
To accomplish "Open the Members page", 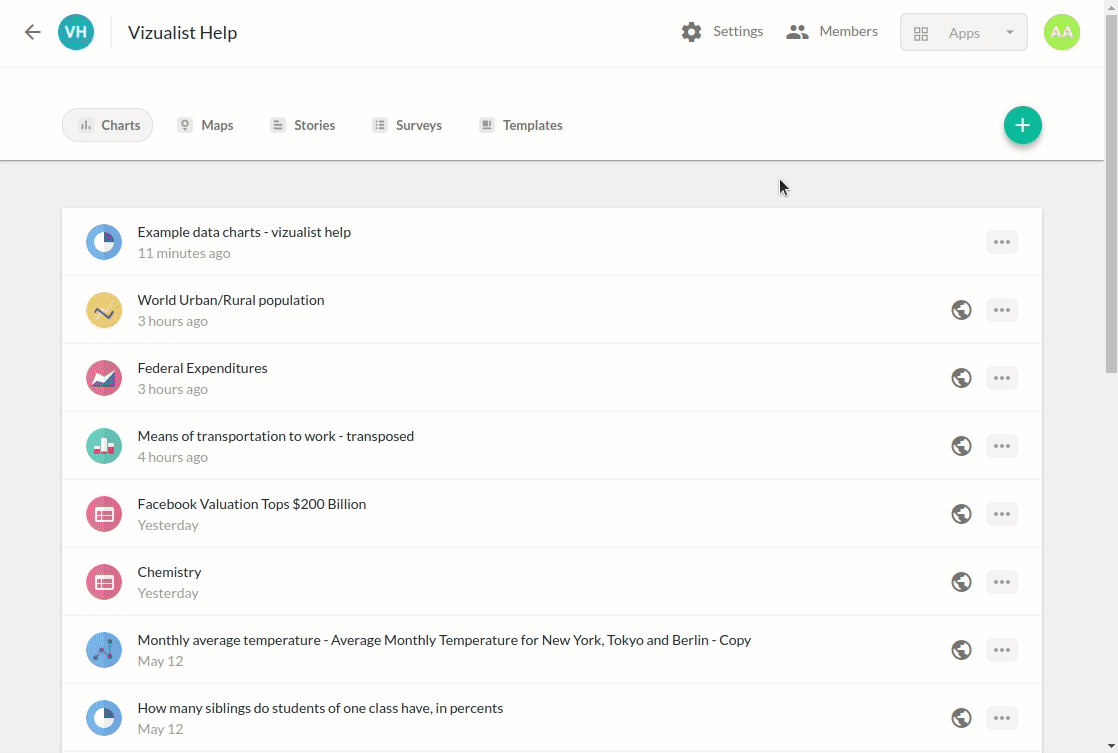I will point(832,32).
